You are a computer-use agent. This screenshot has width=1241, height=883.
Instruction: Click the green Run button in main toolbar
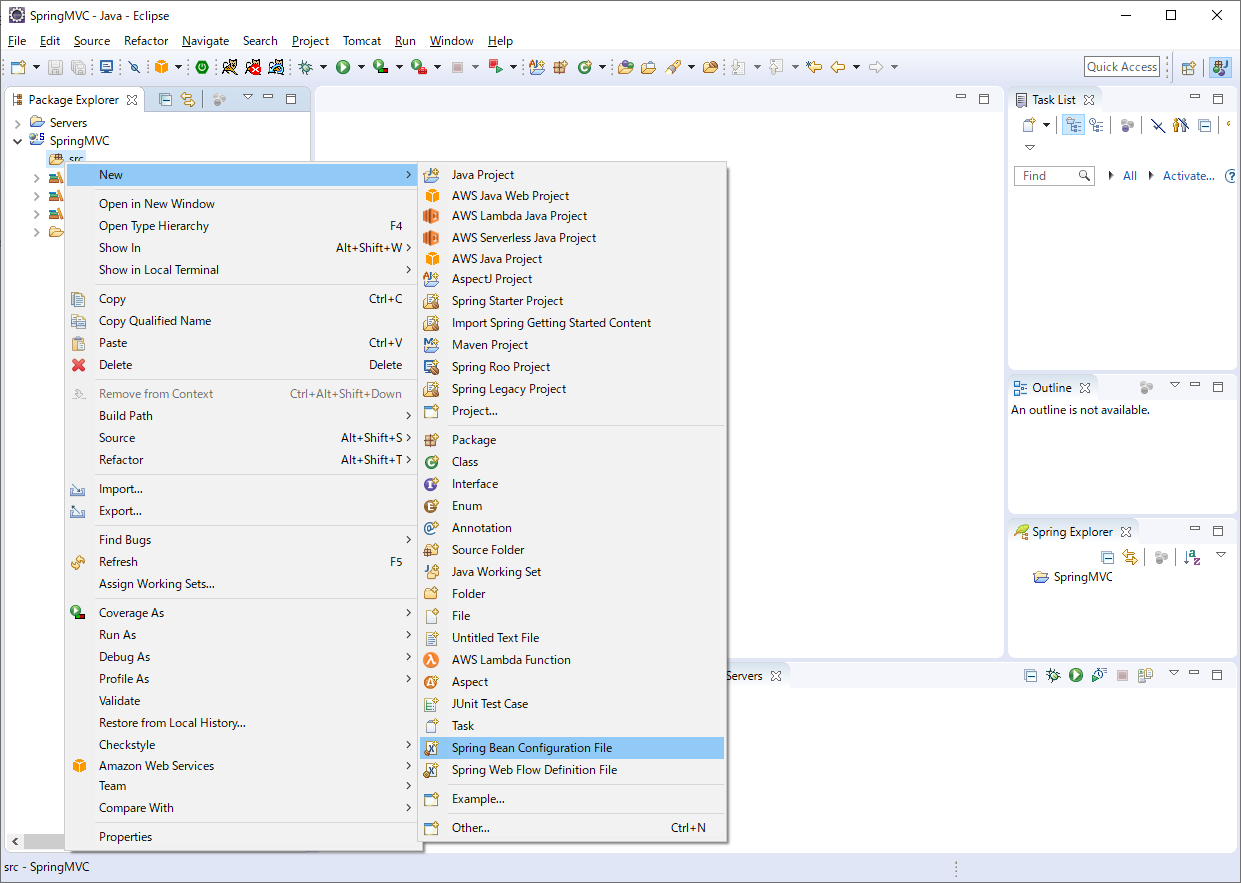point(343,67)
